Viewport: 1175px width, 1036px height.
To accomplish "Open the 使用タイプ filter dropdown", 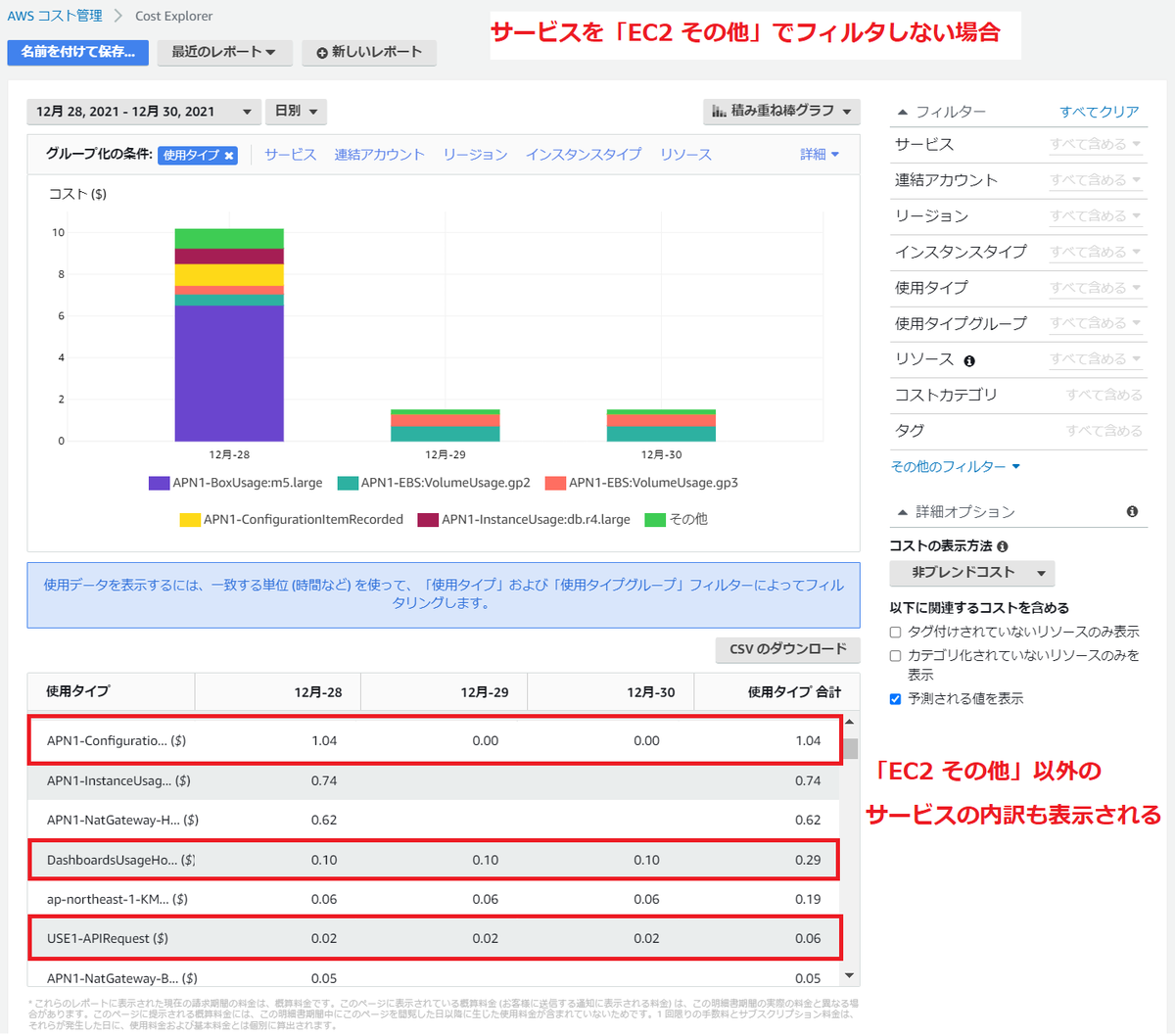I will [x=1096, y=288].
